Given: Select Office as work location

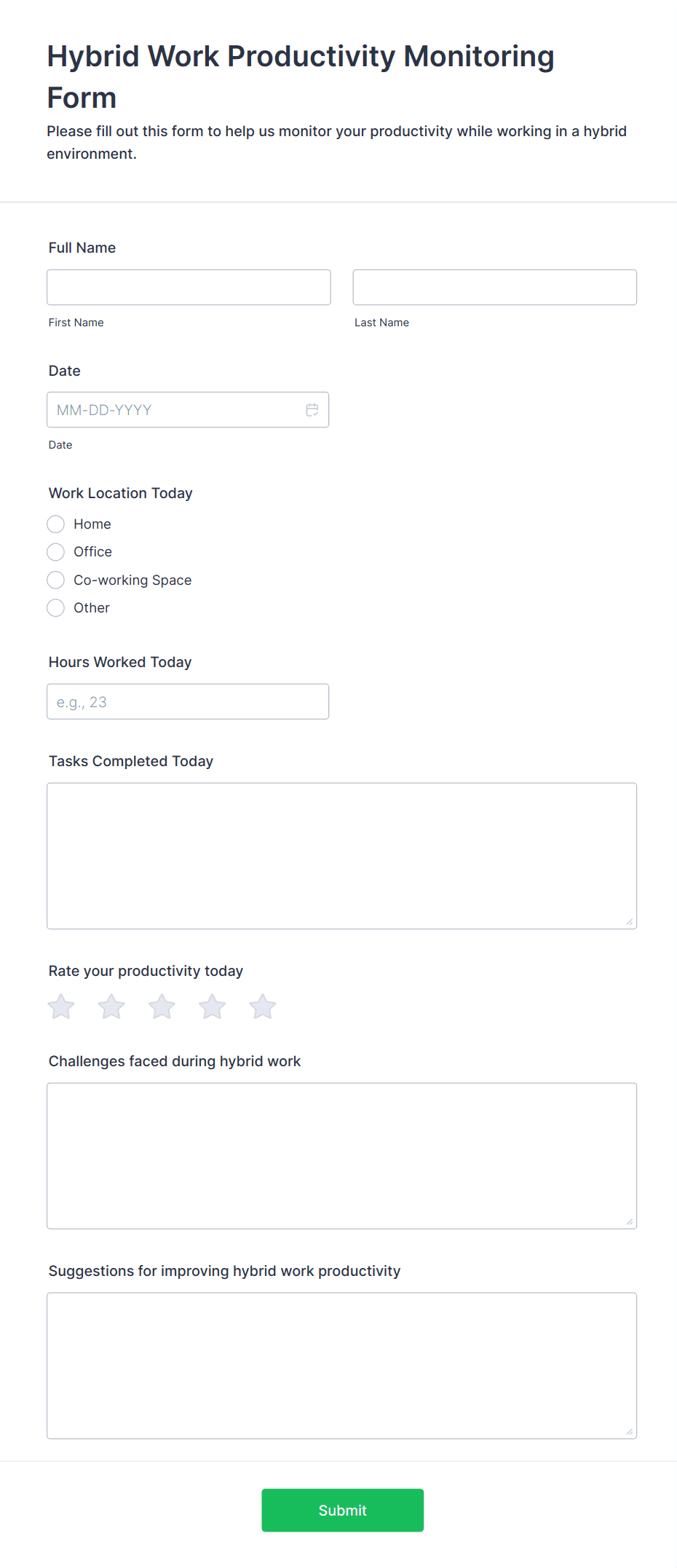Looking at the screenshot, I should coord(56,552).
